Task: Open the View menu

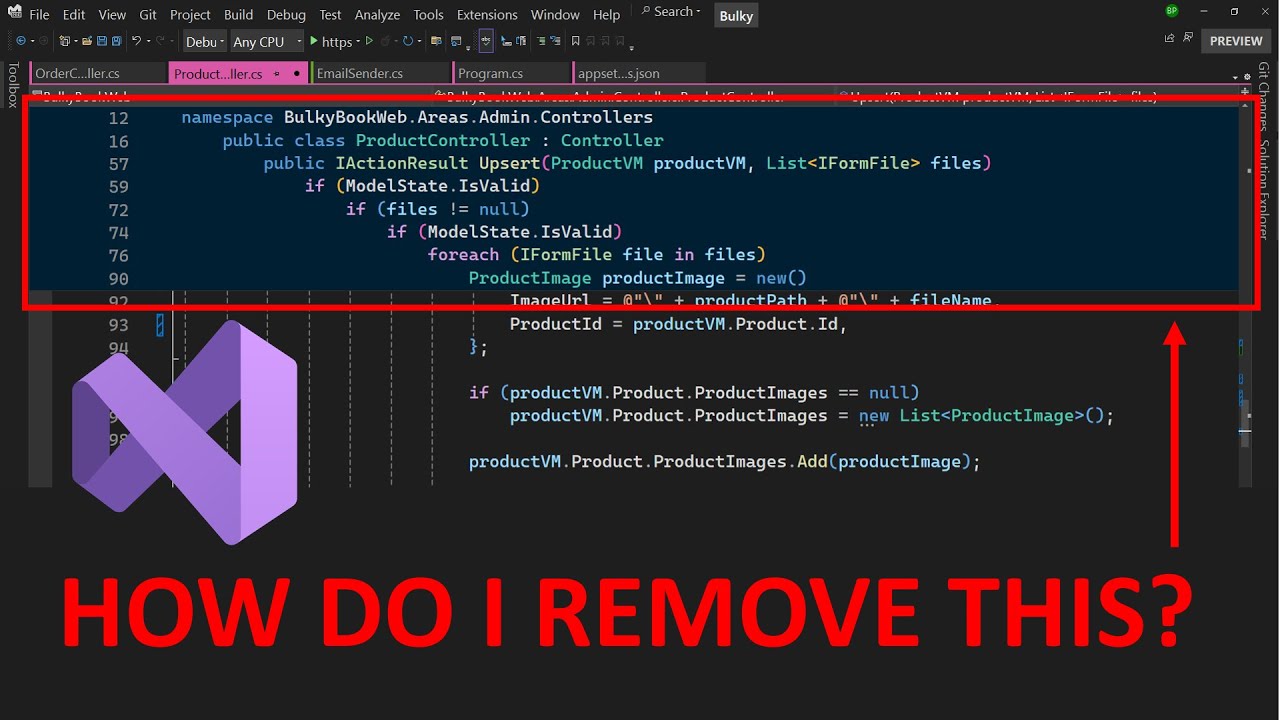Action: pos(113,15)
